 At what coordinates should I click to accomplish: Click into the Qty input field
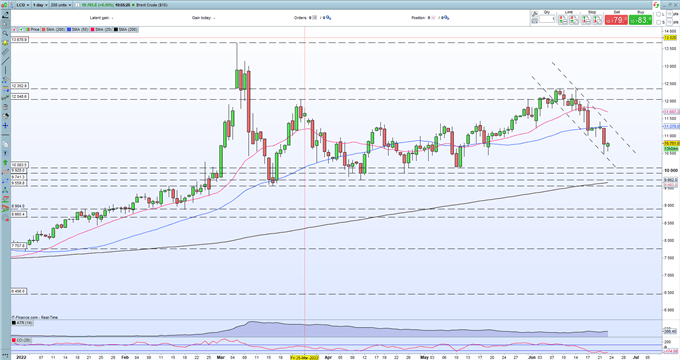tap(547, 19)
